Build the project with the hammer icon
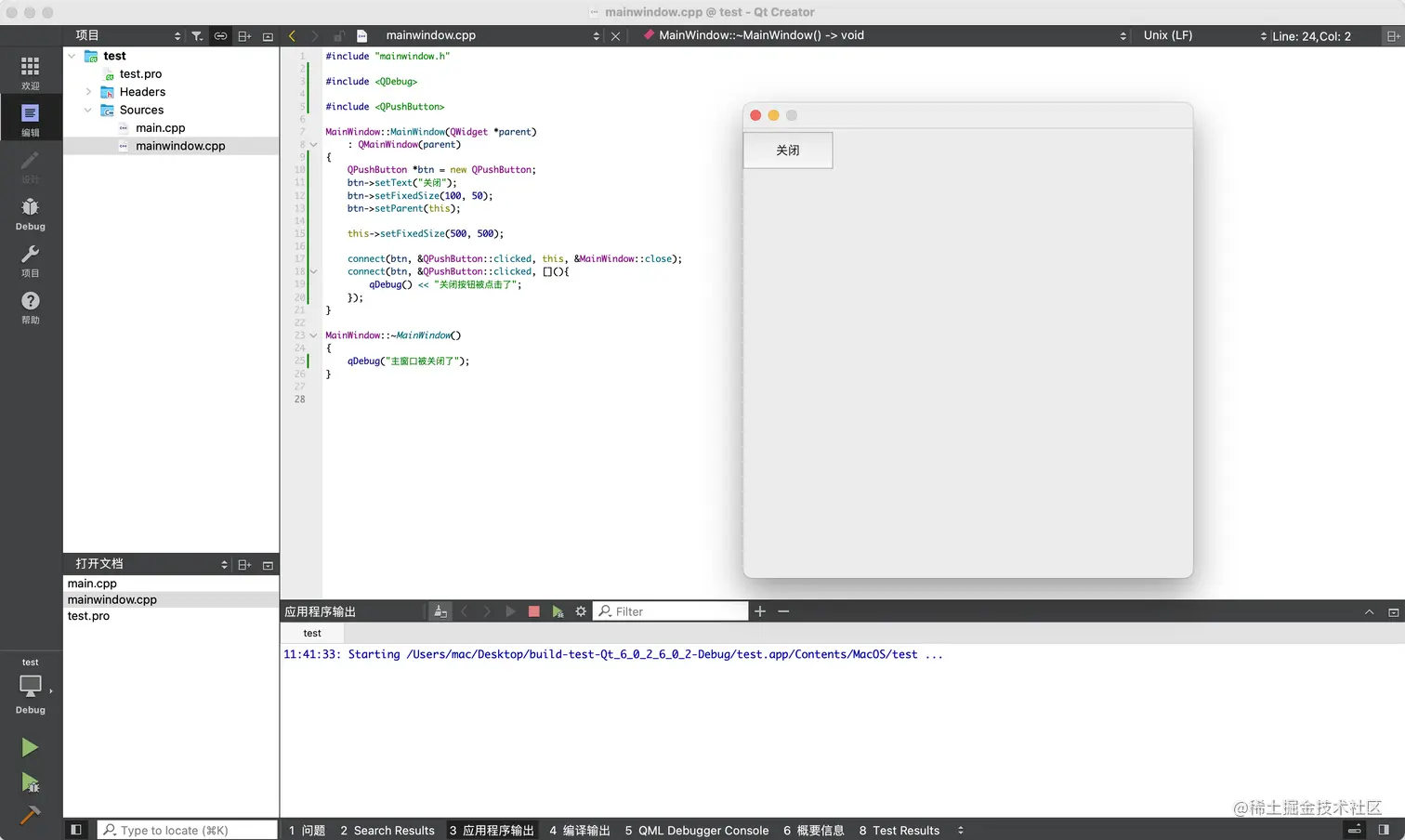1405x840 pixels. (x=30, y=815)
